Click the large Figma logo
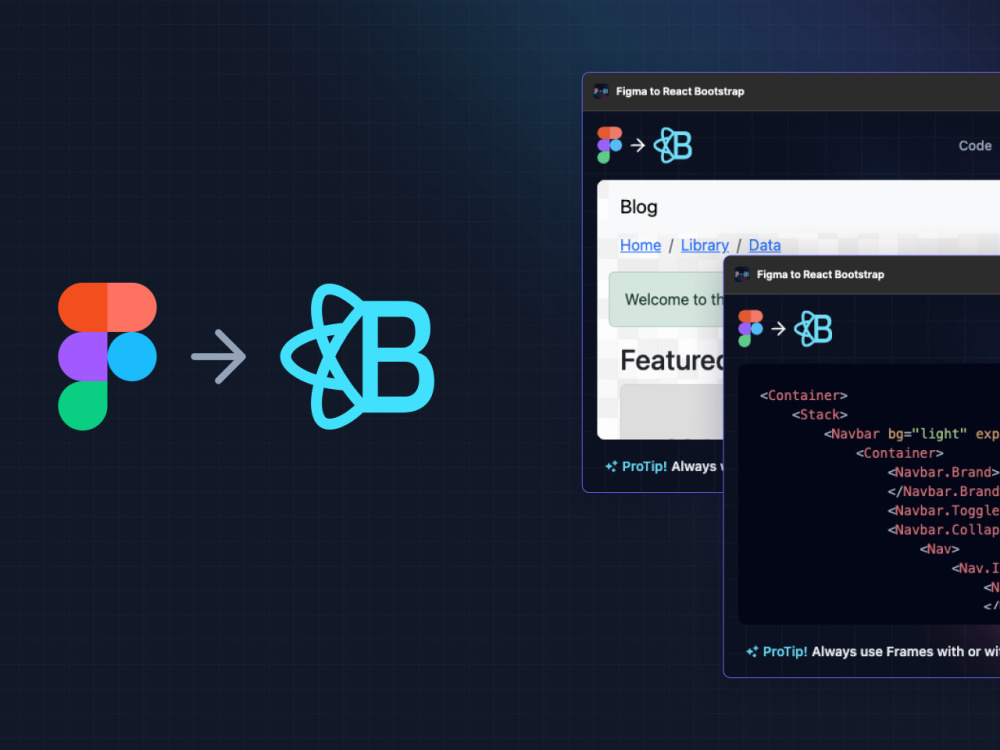This screenshot has height=750, width=1000. (107, 357)
